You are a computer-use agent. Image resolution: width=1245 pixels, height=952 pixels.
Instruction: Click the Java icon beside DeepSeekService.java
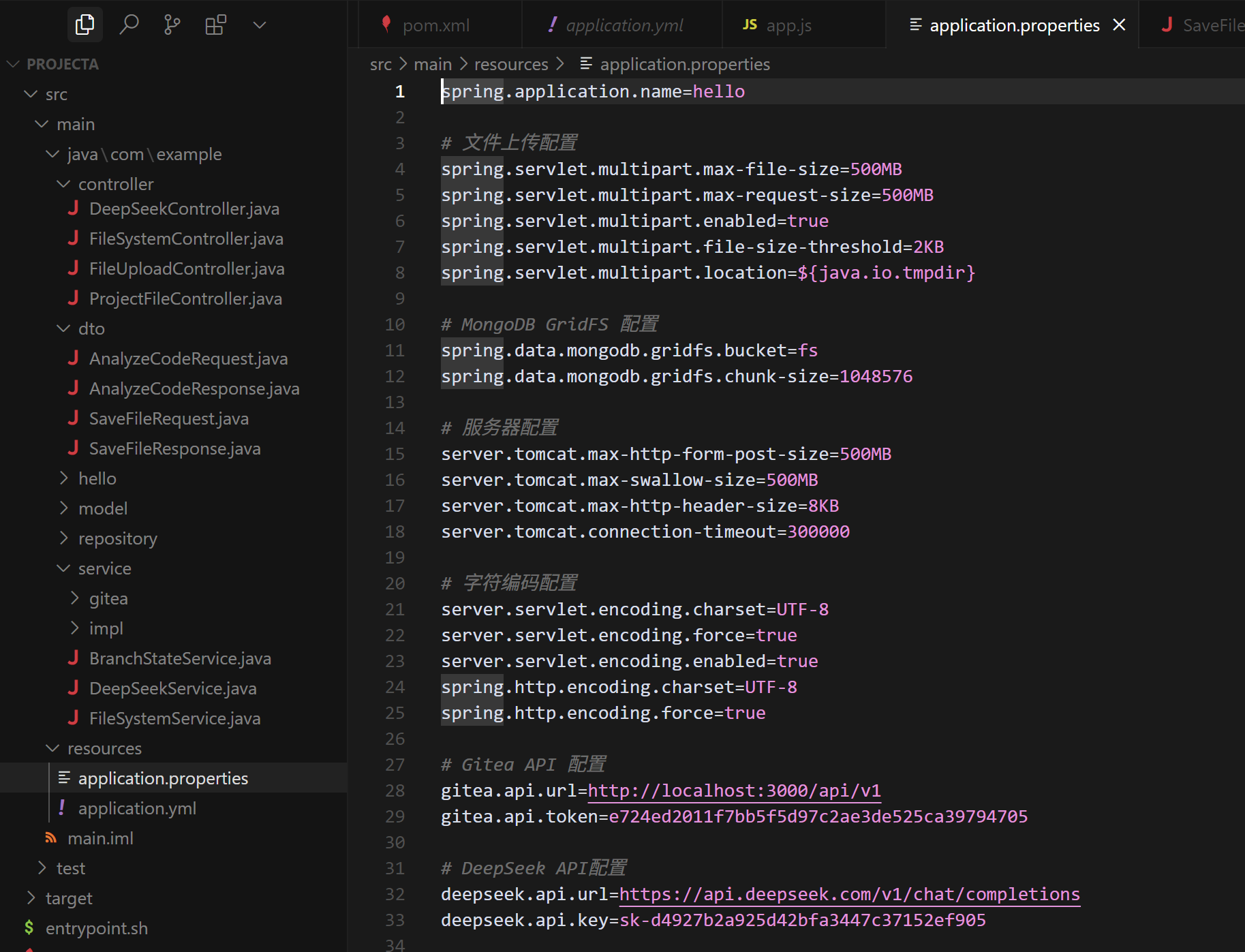coord(73,688)
